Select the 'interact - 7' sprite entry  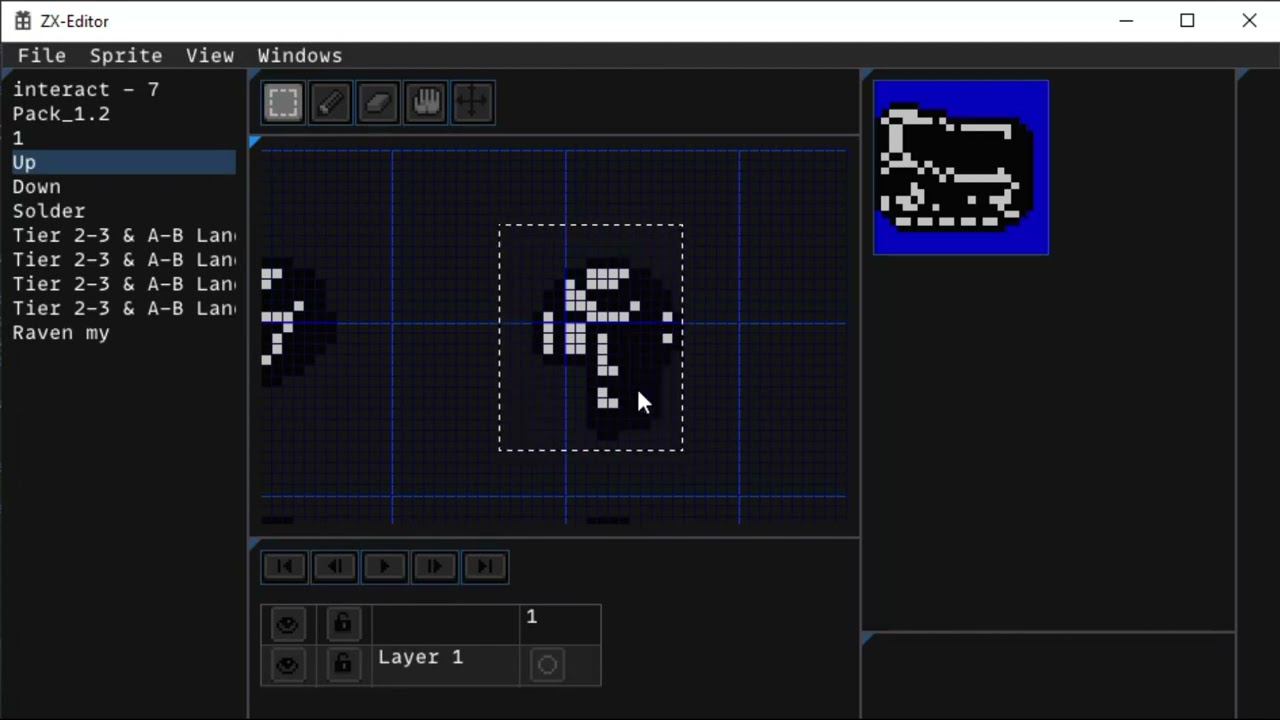124,90
